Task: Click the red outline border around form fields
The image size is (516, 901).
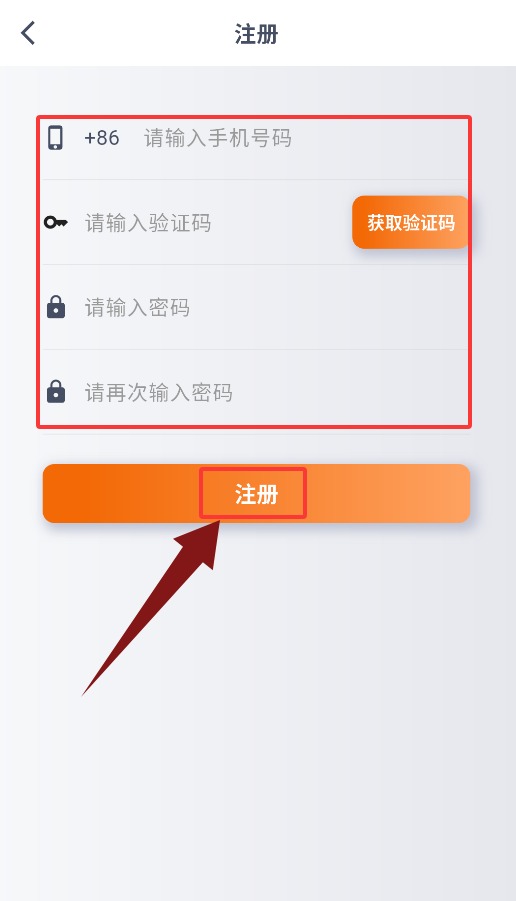Action: point(38,271)
